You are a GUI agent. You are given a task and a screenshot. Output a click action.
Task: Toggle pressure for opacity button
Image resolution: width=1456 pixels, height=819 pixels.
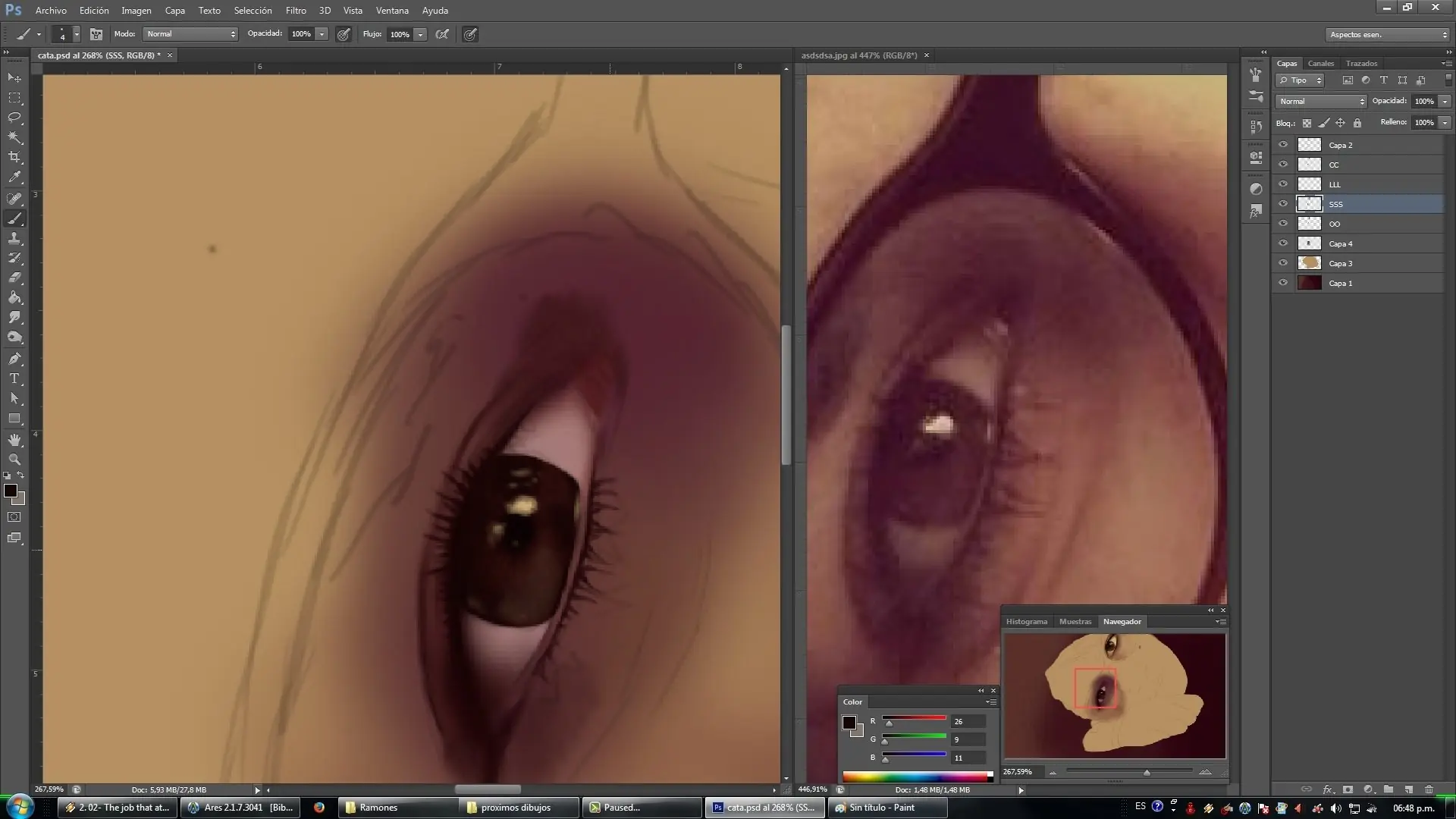click(x=344, y=34)
